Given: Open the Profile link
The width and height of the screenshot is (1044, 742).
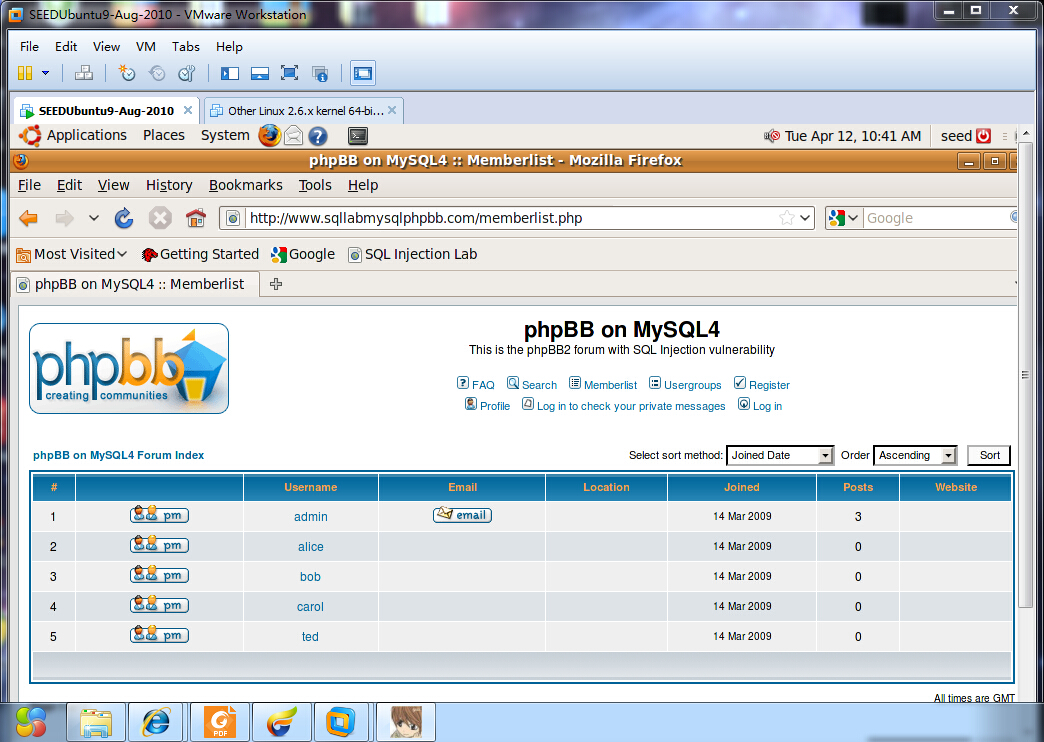Looking at the screenshot, I should (487, 405).
